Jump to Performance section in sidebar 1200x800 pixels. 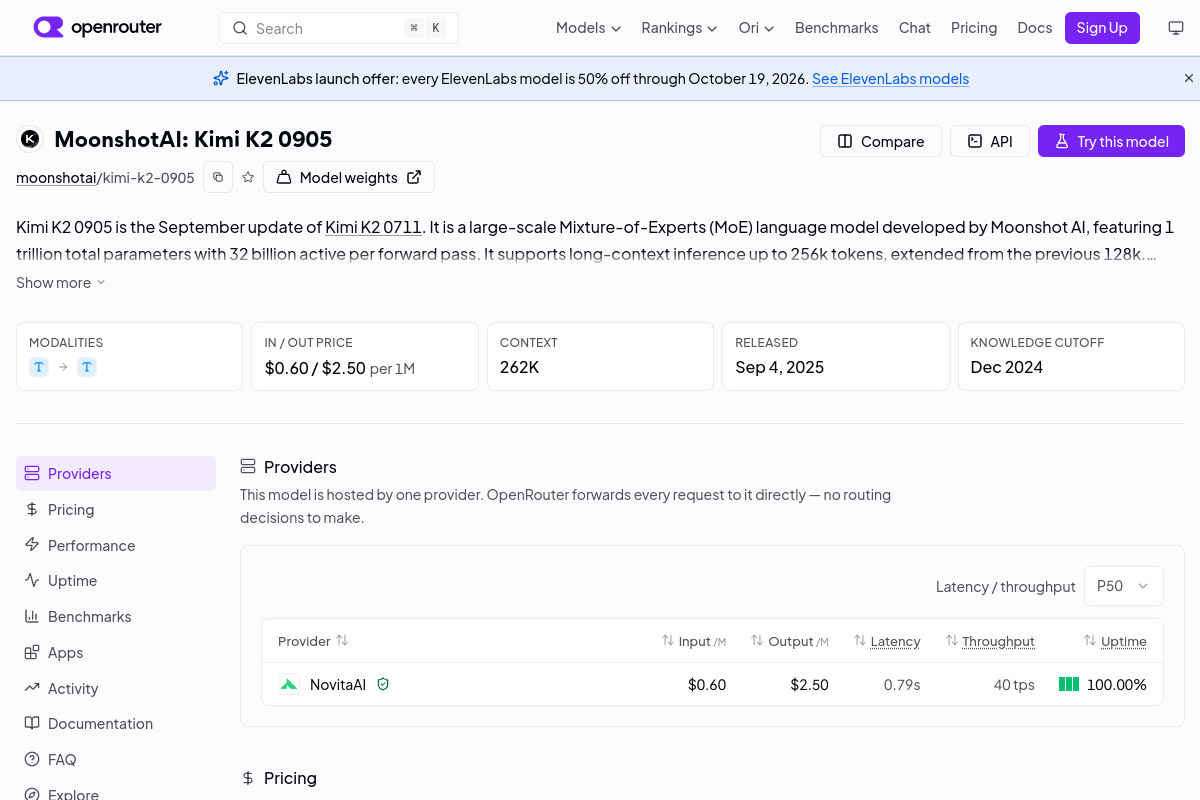click(x=116, y=546)
